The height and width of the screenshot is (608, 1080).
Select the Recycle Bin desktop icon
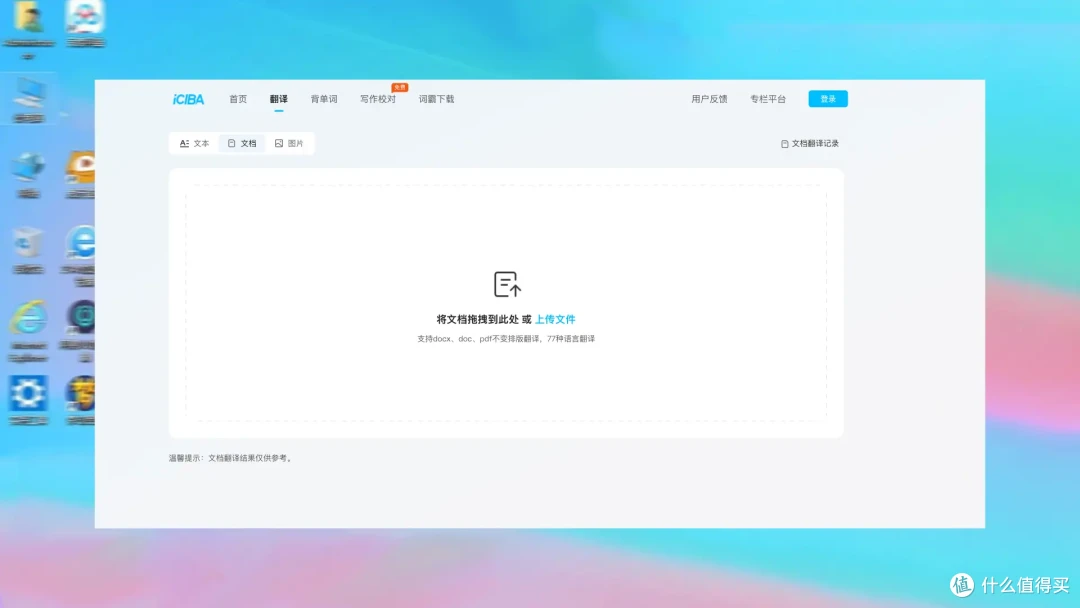[28, 243]
